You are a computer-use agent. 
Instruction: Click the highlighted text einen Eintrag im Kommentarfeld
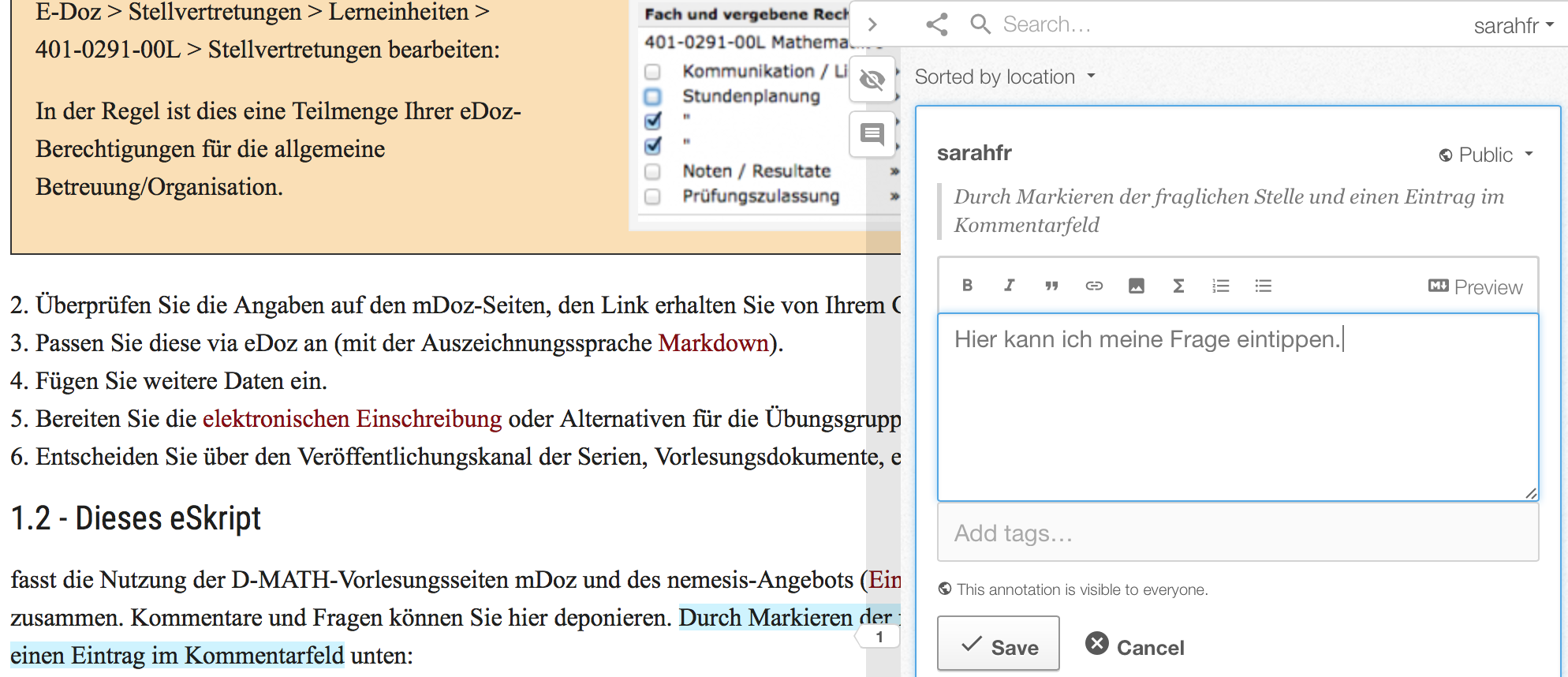click(177, 656)
